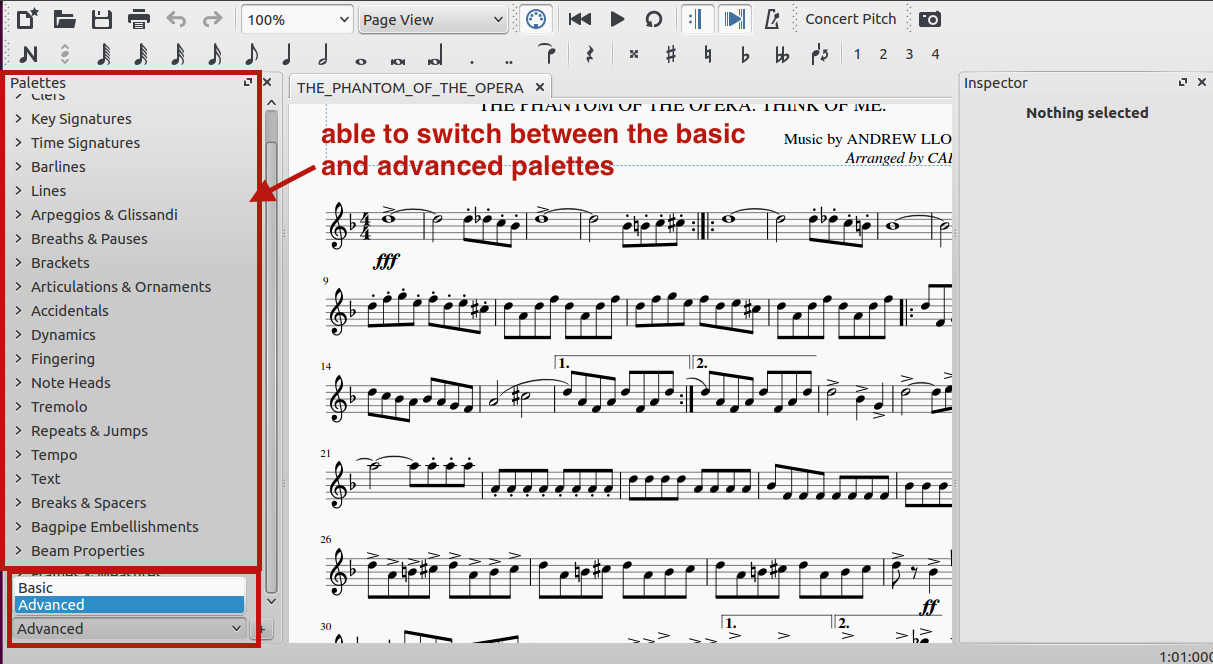The height and width of the screenshot is (664, 1213).
Task: Open the Page View mode dropdown
Action: (x=433, y=20)
